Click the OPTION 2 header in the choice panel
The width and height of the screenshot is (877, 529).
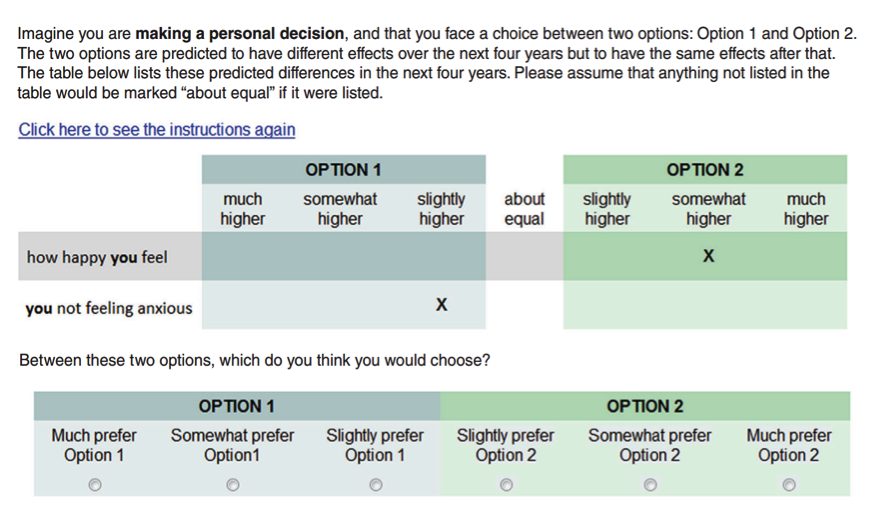pyautogui.click(x=645, y=406)
